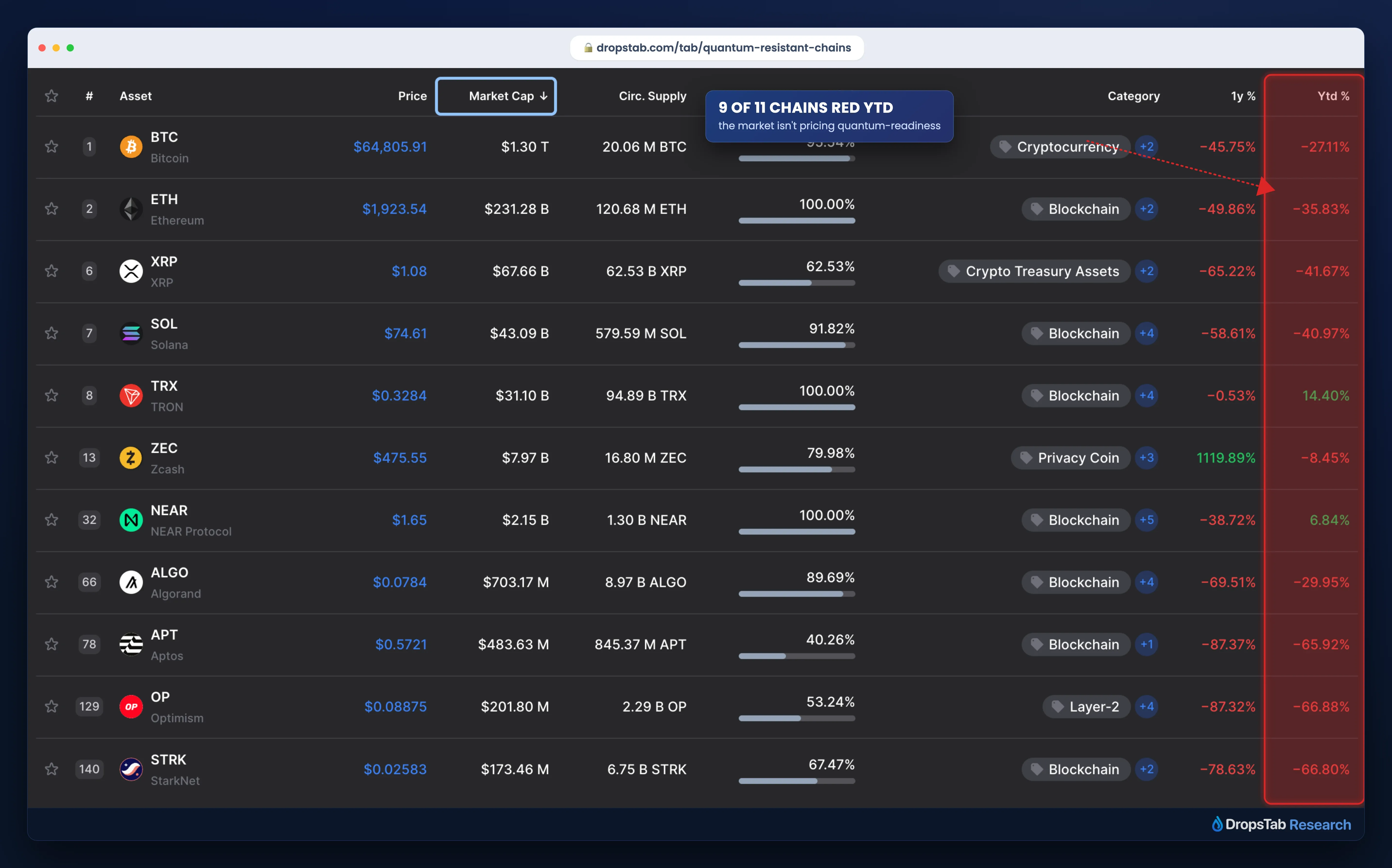Sort by Asset column header

coord(135,96)
